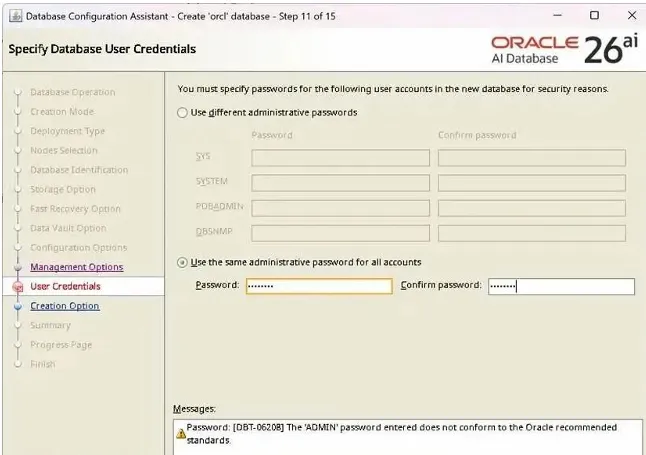Click the SYS confirm password field
Image resolution: width=646 pixels, height=455 pixels.
tap(532, 158)
